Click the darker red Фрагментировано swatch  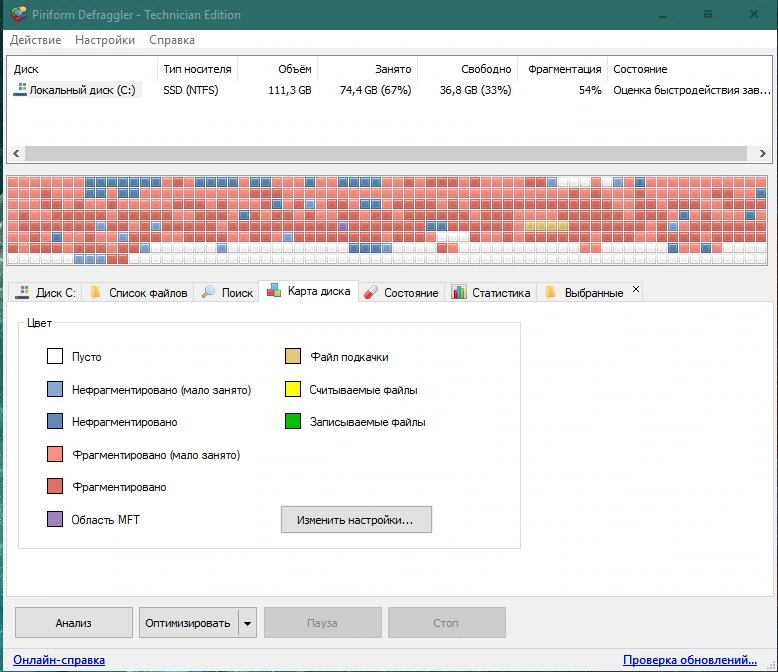pos(55,486)
